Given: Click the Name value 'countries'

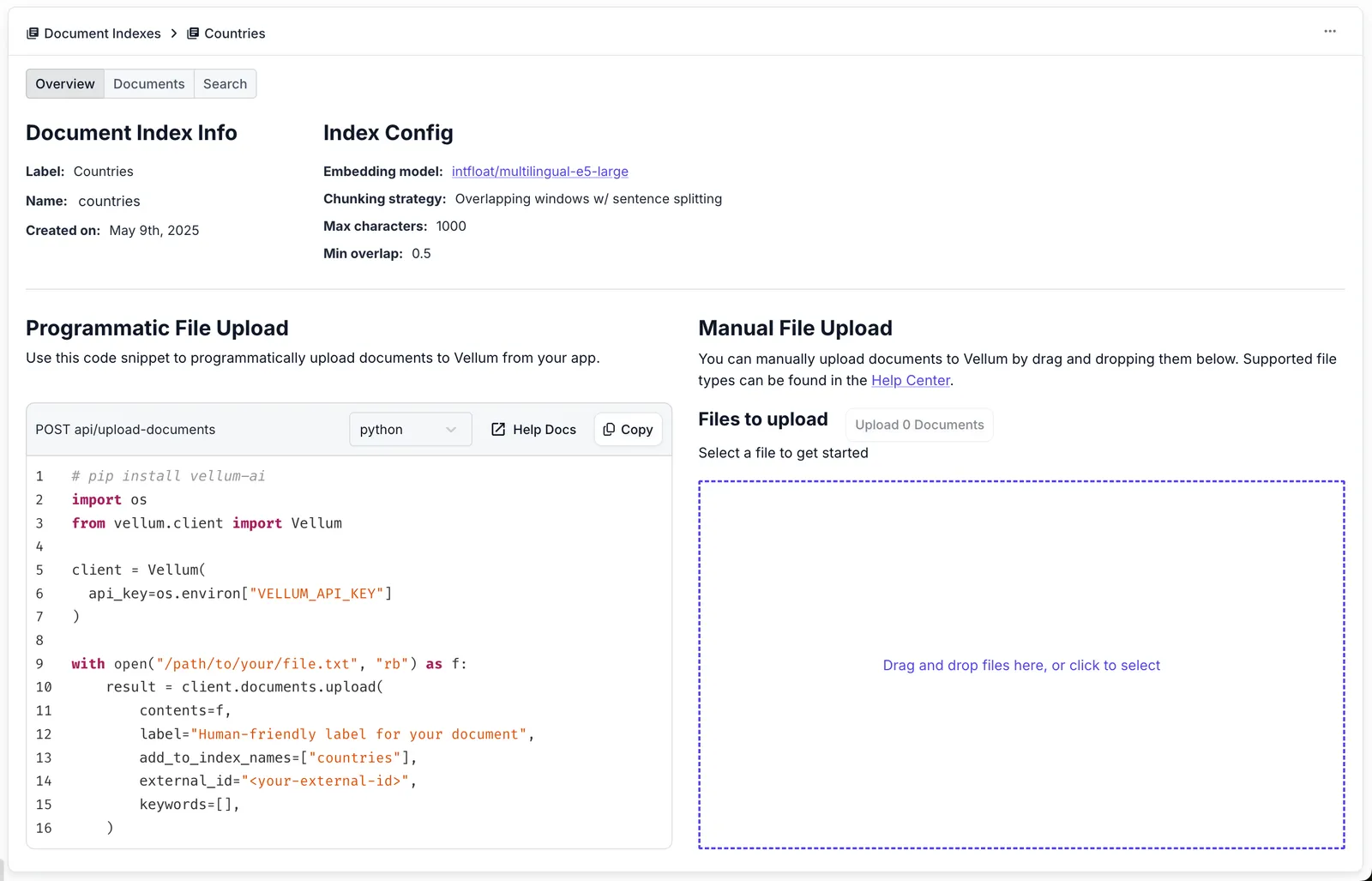Looking at the screenshot, I should (x=109, y=202).
